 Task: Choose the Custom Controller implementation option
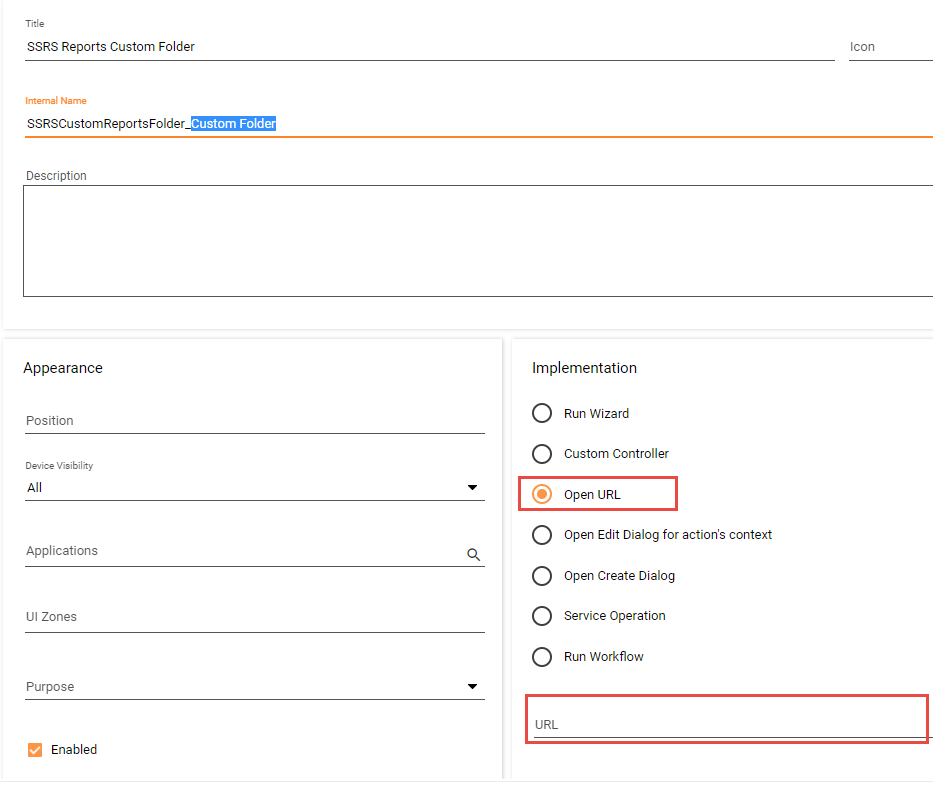tap(542, 454)
